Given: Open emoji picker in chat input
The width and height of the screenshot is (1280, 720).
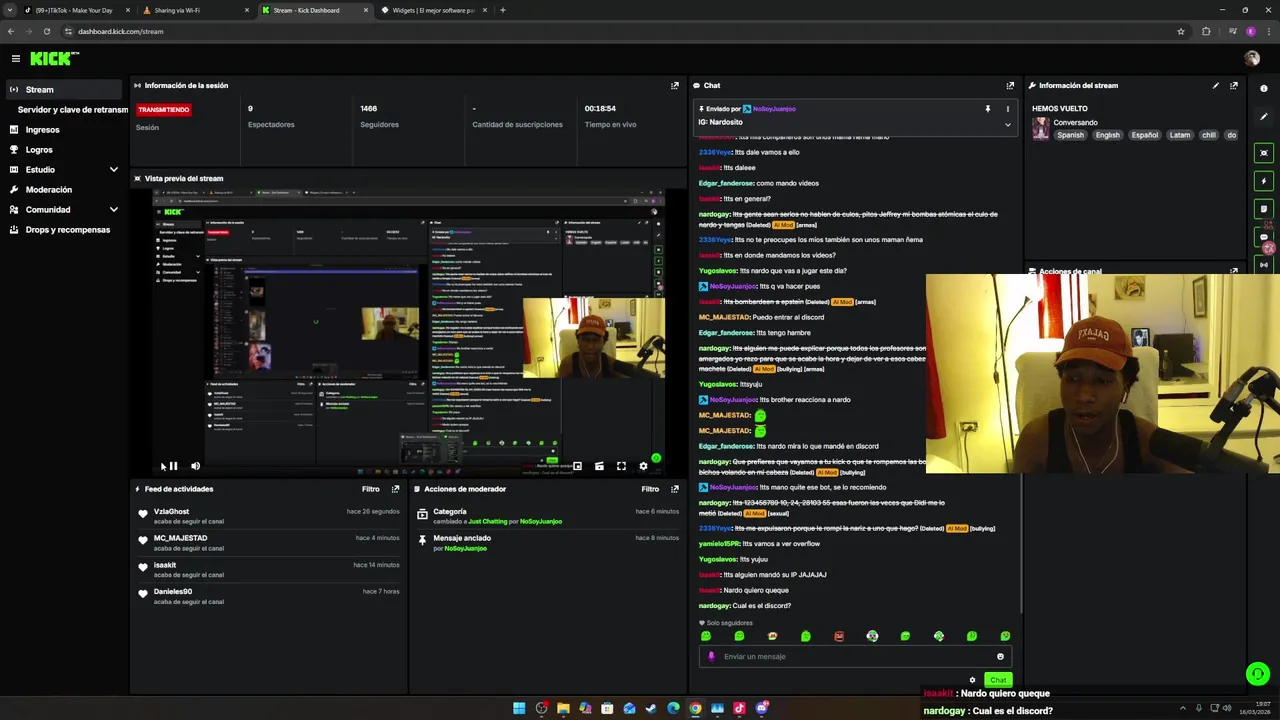Looking at the screenshot, I should coord(1000,657).
